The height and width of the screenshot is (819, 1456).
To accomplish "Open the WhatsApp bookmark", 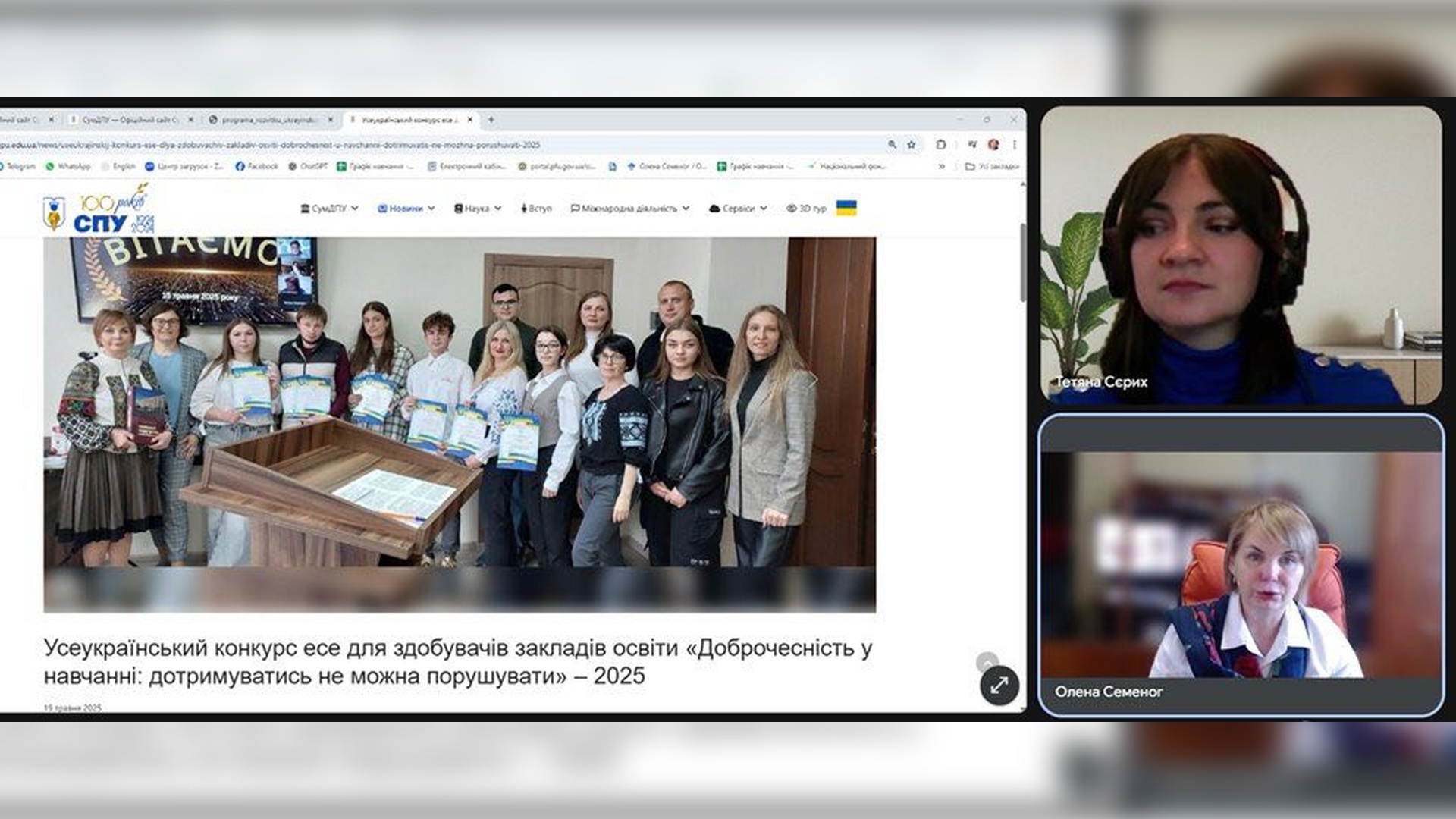I will pos(67,166).
